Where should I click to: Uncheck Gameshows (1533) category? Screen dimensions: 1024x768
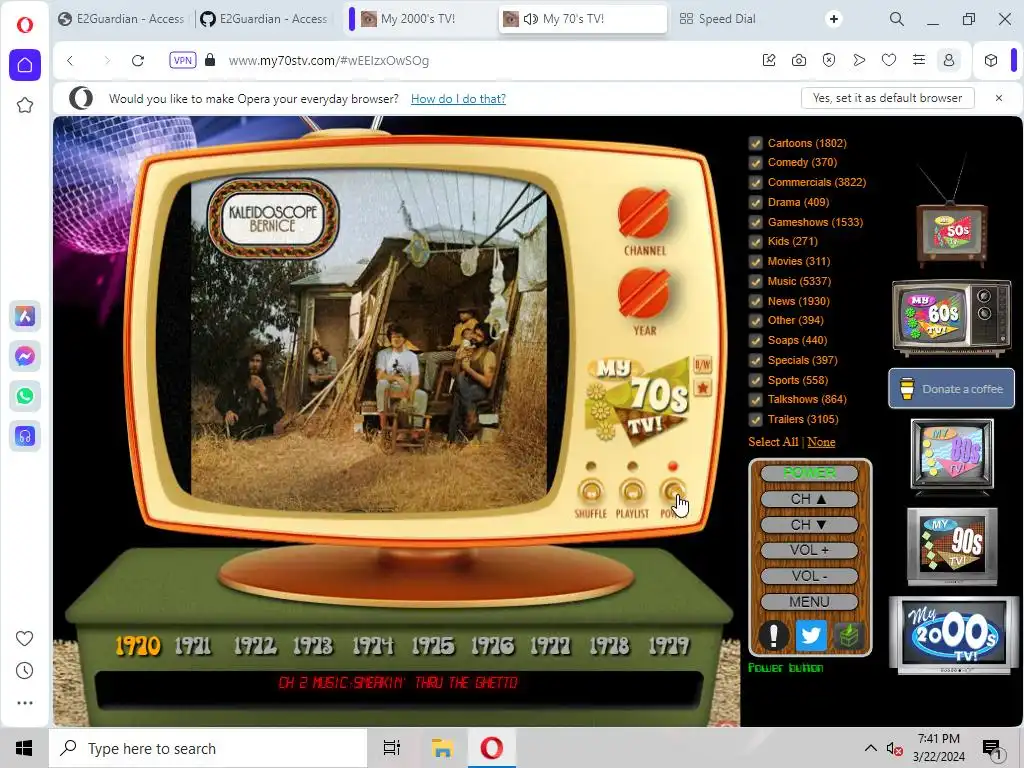[756, 222]
